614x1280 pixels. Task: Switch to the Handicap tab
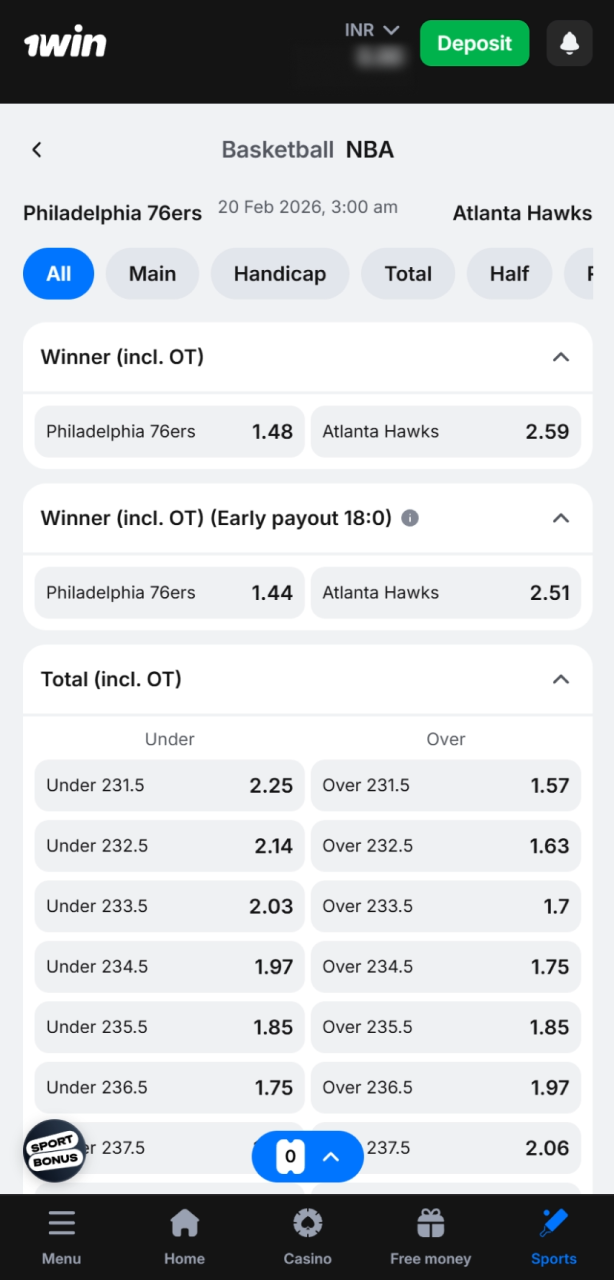(279, 273)
